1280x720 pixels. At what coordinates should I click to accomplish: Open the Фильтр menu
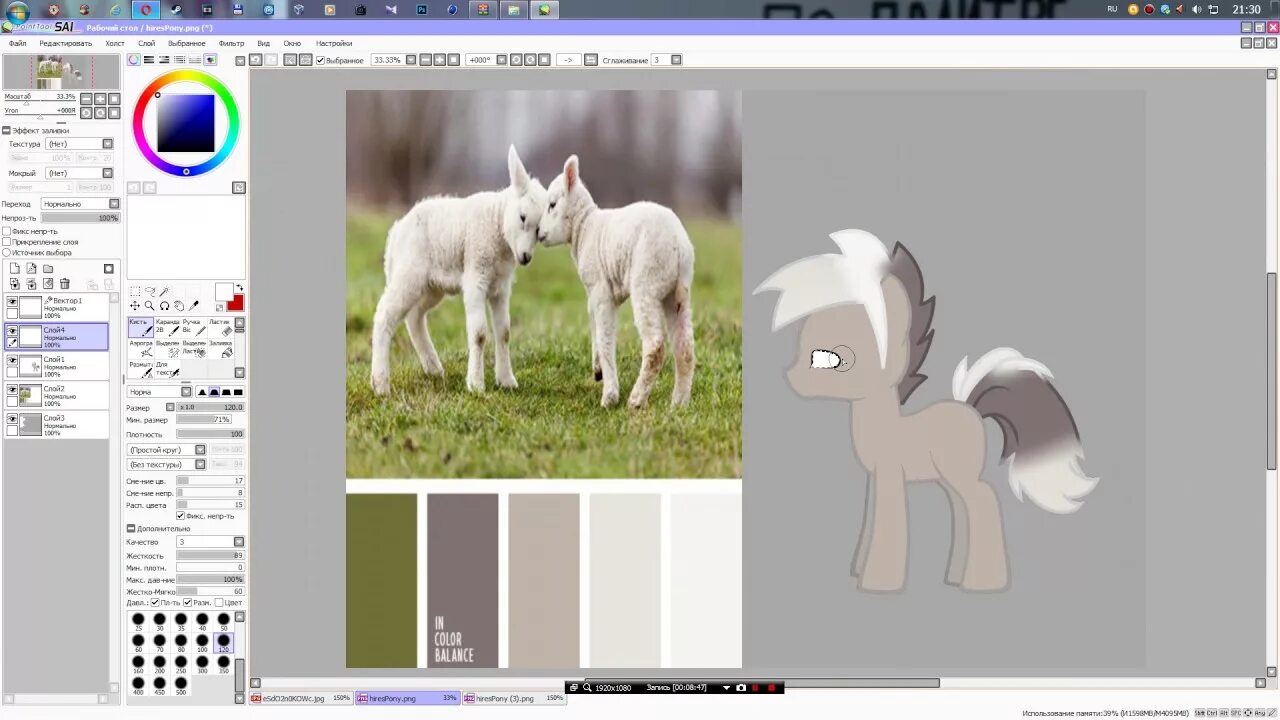231,43
